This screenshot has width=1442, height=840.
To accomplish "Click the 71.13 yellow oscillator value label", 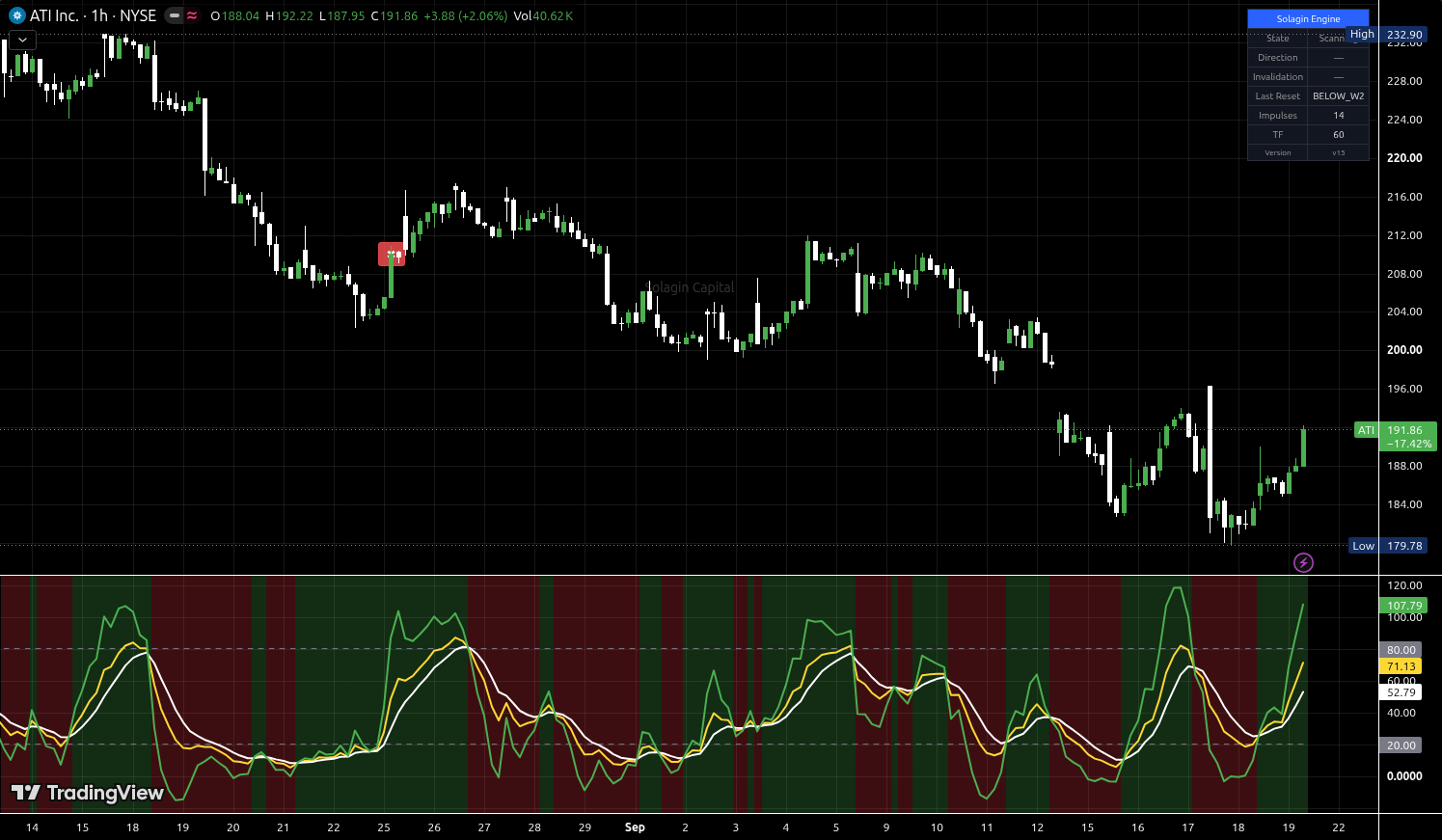I will point(1401,666).
